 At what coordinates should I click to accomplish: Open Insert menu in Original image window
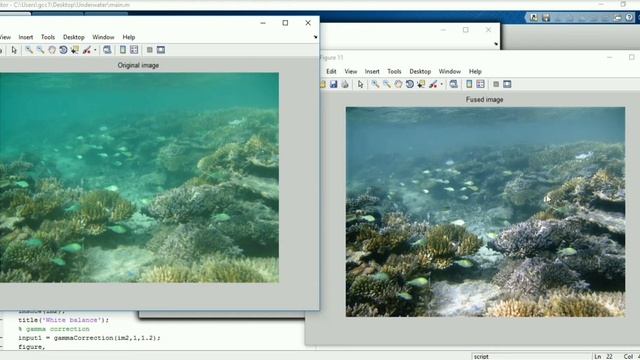(26, 37)
